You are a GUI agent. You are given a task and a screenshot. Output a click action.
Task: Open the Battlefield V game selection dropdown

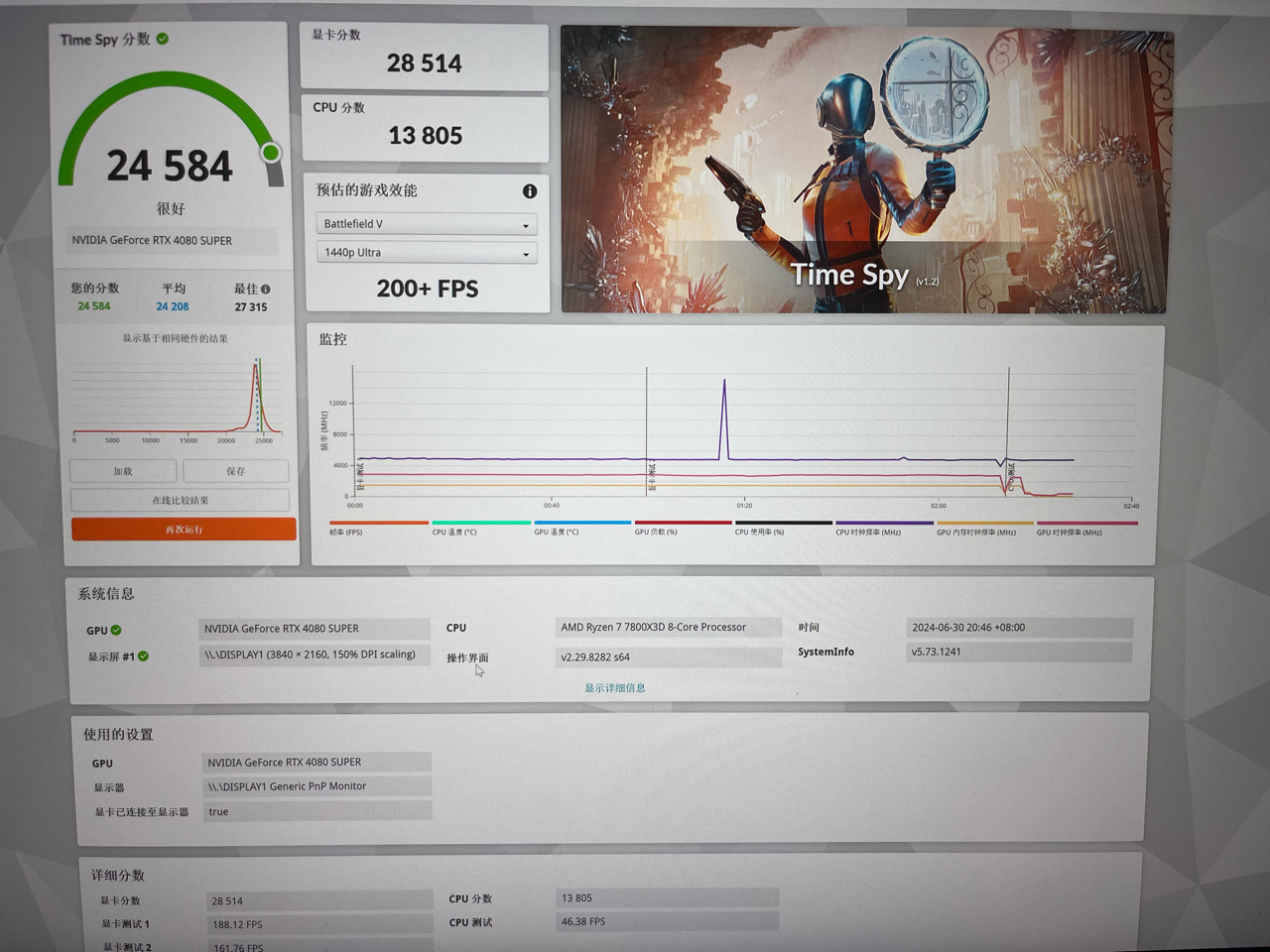426,223
